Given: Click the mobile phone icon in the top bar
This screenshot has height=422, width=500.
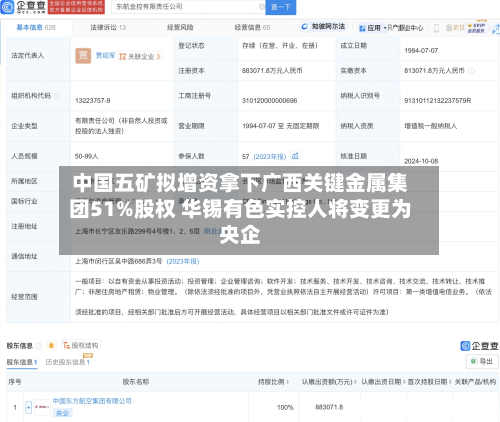Looking at the screenshot, I should coord(436,28).
